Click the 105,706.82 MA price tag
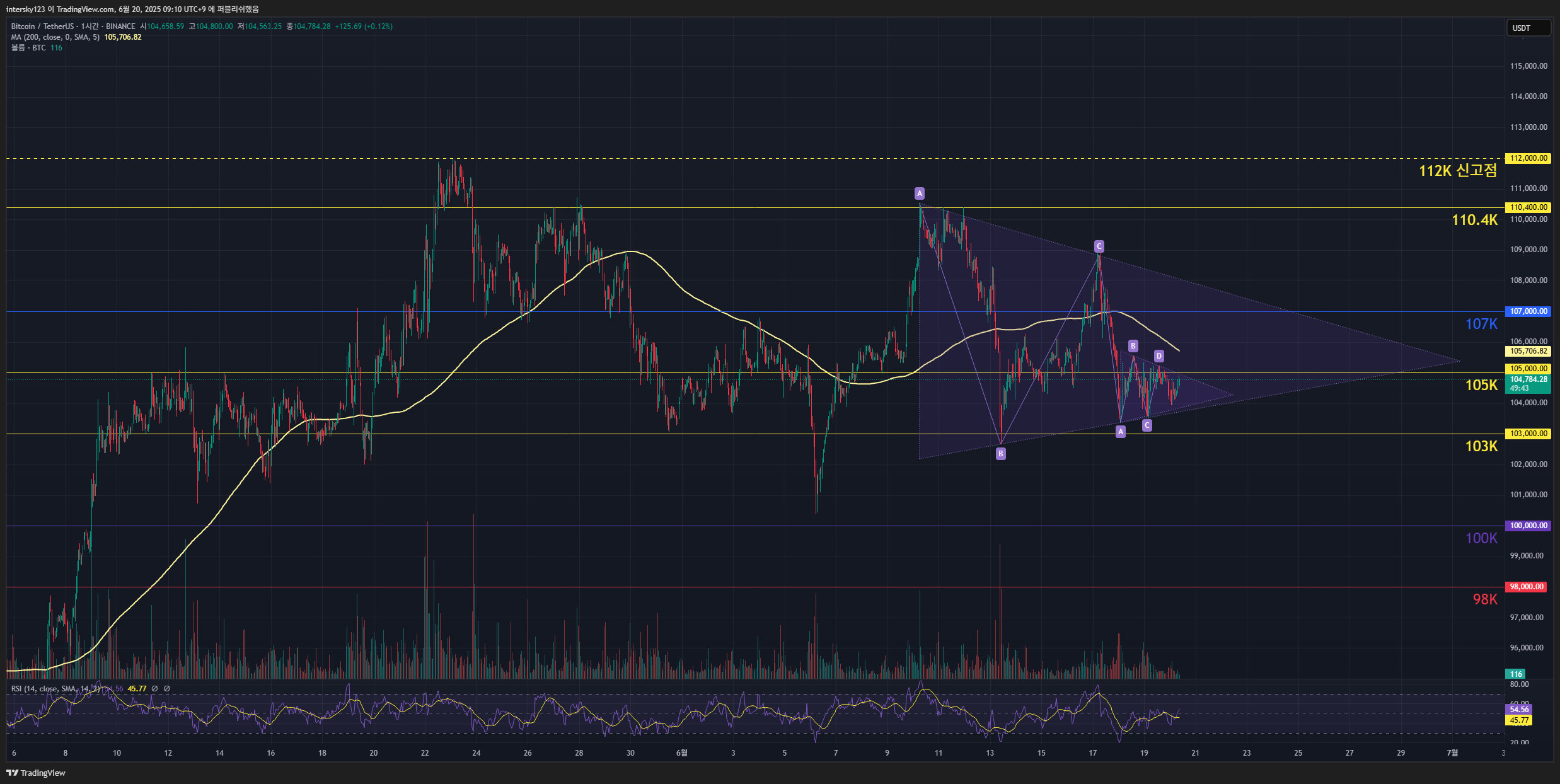Viewport: 1560px width, 784px height. (x=1528, y=351)
